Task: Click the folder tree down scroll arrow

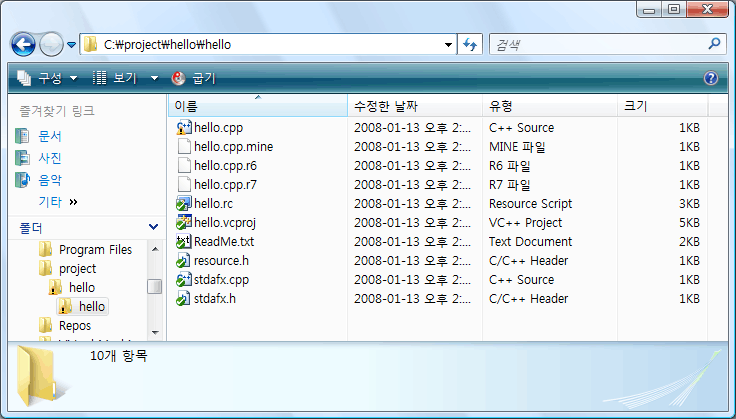Action: [x=154, y=331]
